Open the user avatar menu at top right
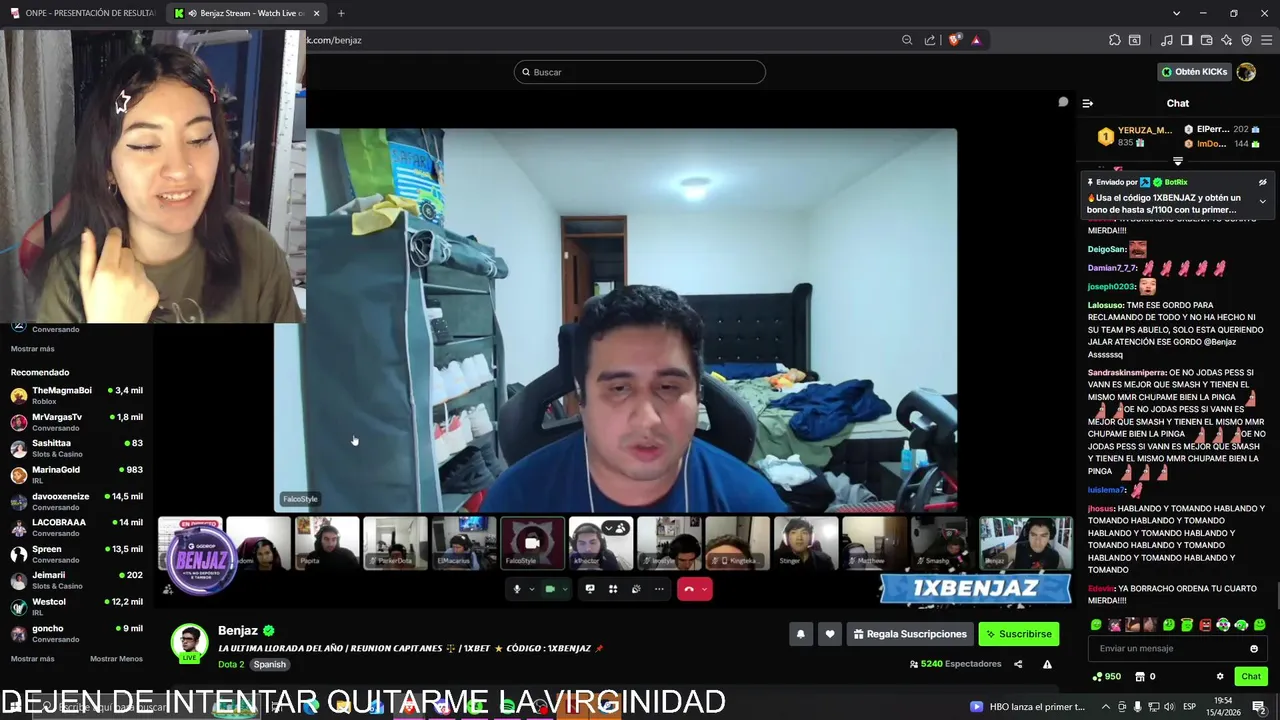Screen dimensions: 1280x720 pos(1246,72)
